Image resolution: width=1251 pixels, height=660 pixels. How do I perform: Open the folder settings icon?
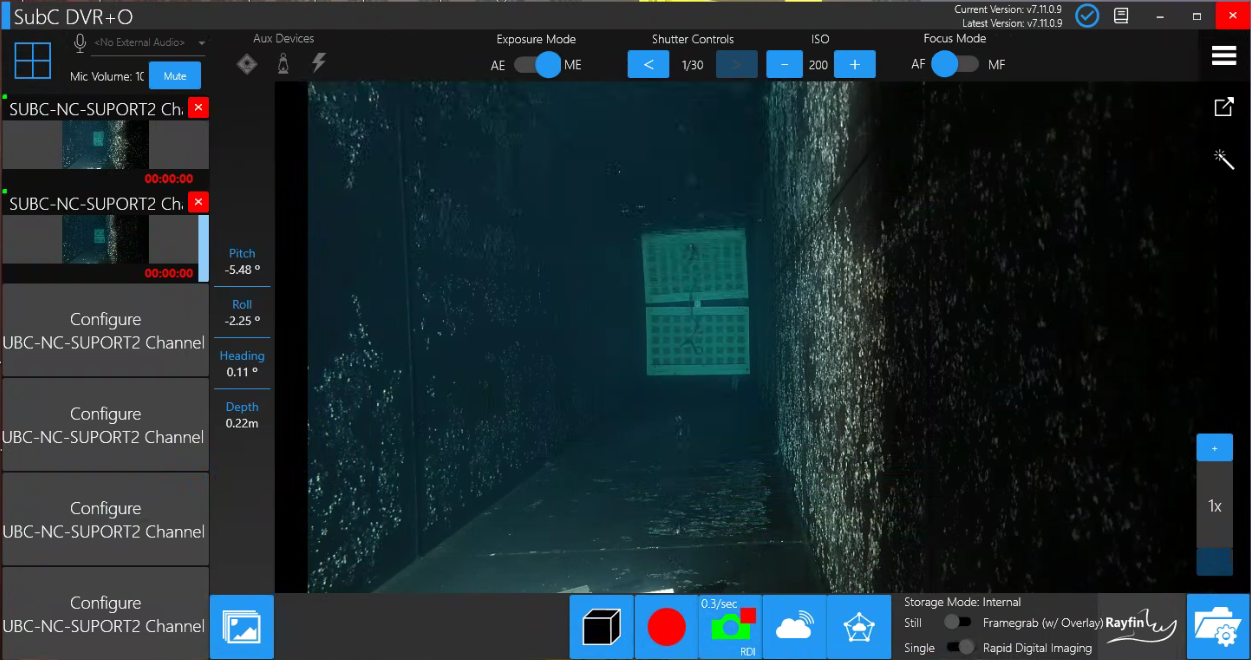pyautogui.click(x=1218, y=627)
